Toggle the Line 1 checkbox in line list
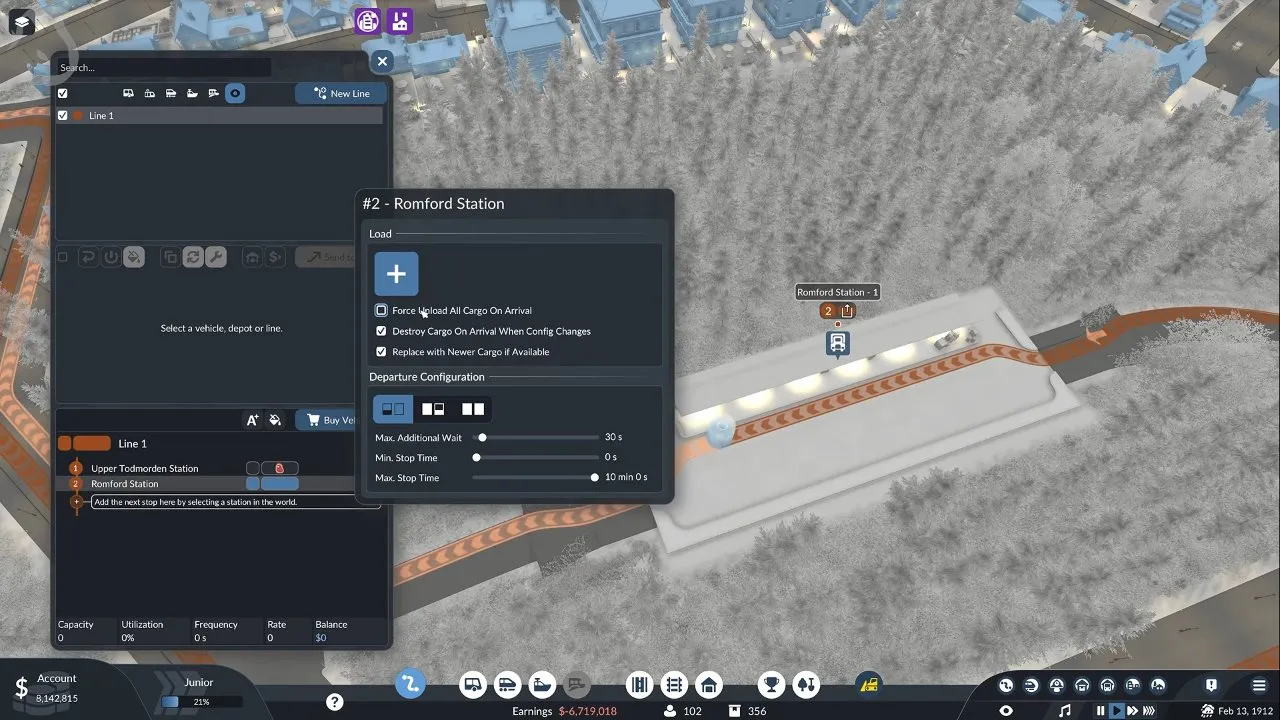1280x720 pixels. pyautogui.click(x=63, y=116)
